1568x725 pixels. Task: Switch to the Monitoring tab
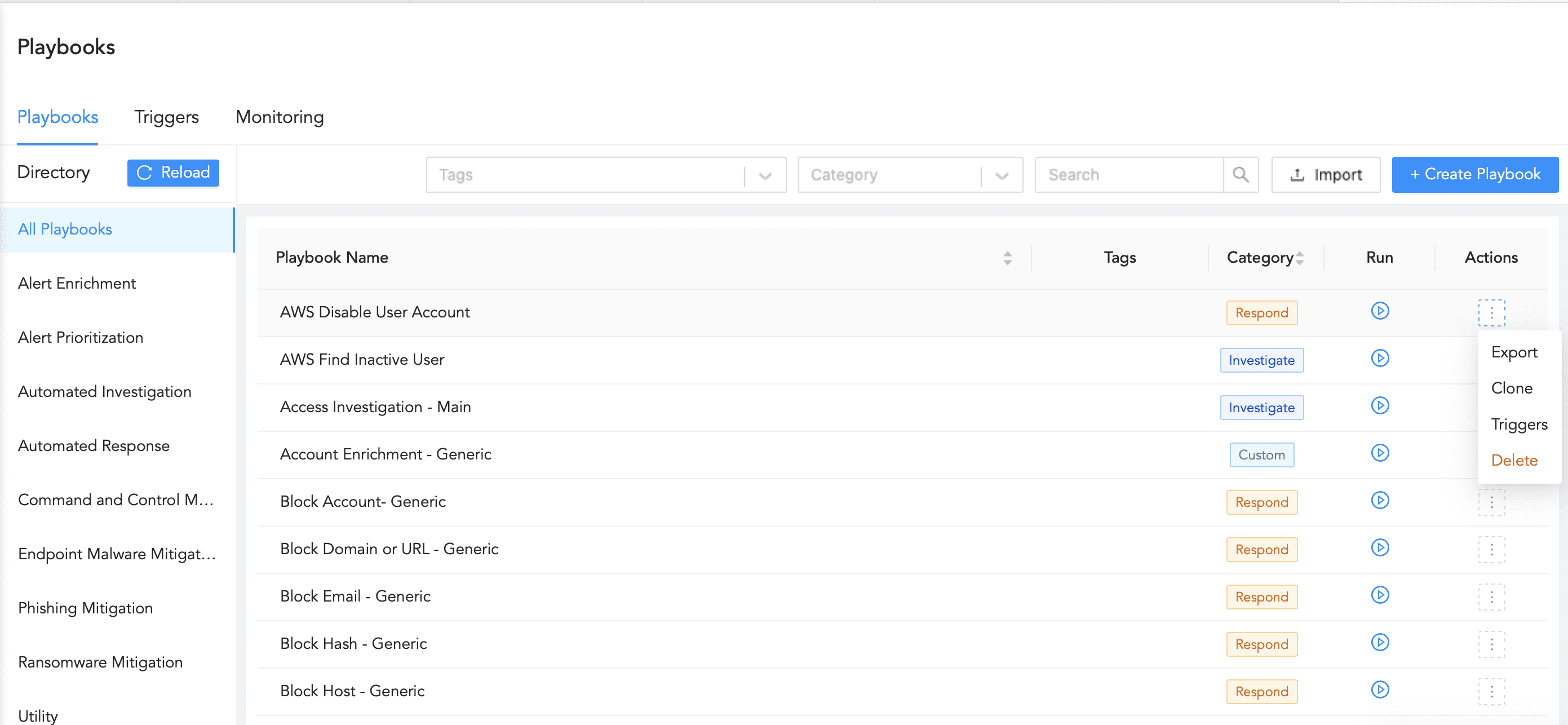click(x=280, y=117)
